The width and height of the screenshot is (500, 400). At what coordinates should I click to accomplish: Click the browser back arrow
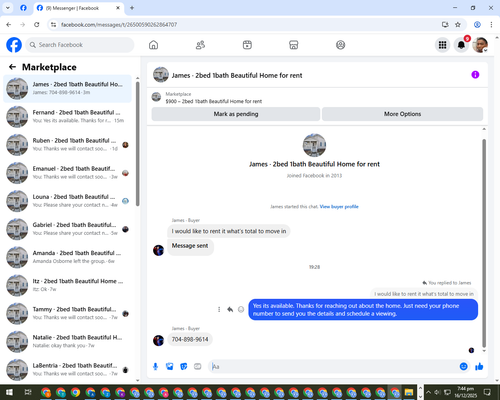coord(9,25)
